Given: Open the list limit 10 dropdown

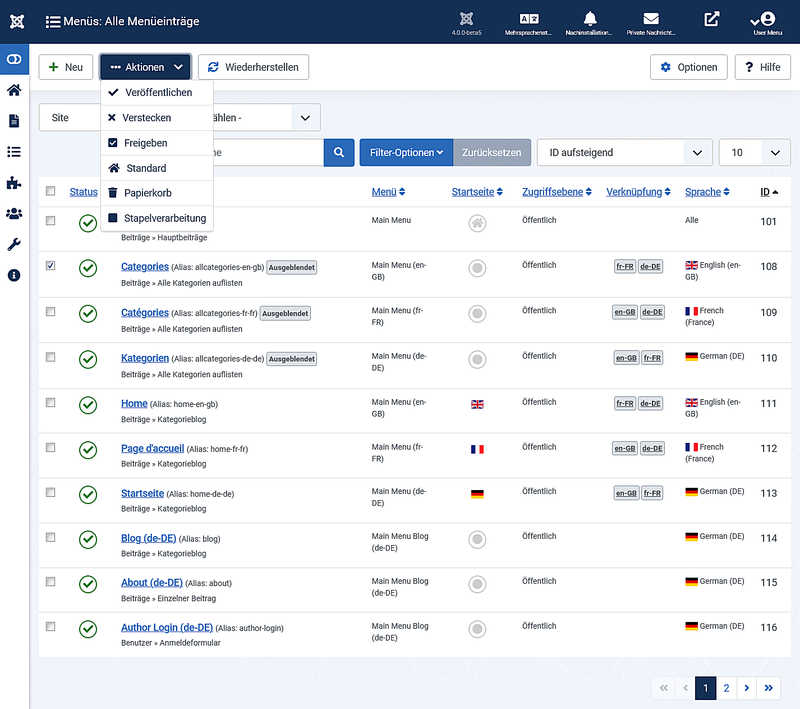Looking at the screenshot, I should (x=754, y=153).
